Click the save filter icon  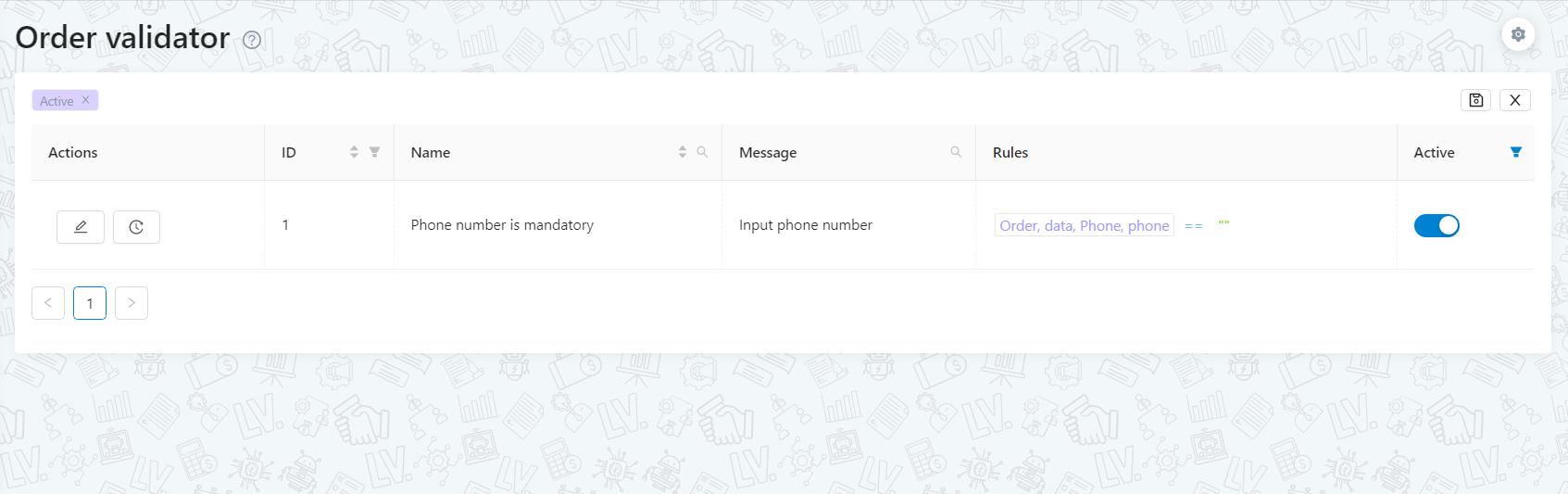coord(1476,100)
